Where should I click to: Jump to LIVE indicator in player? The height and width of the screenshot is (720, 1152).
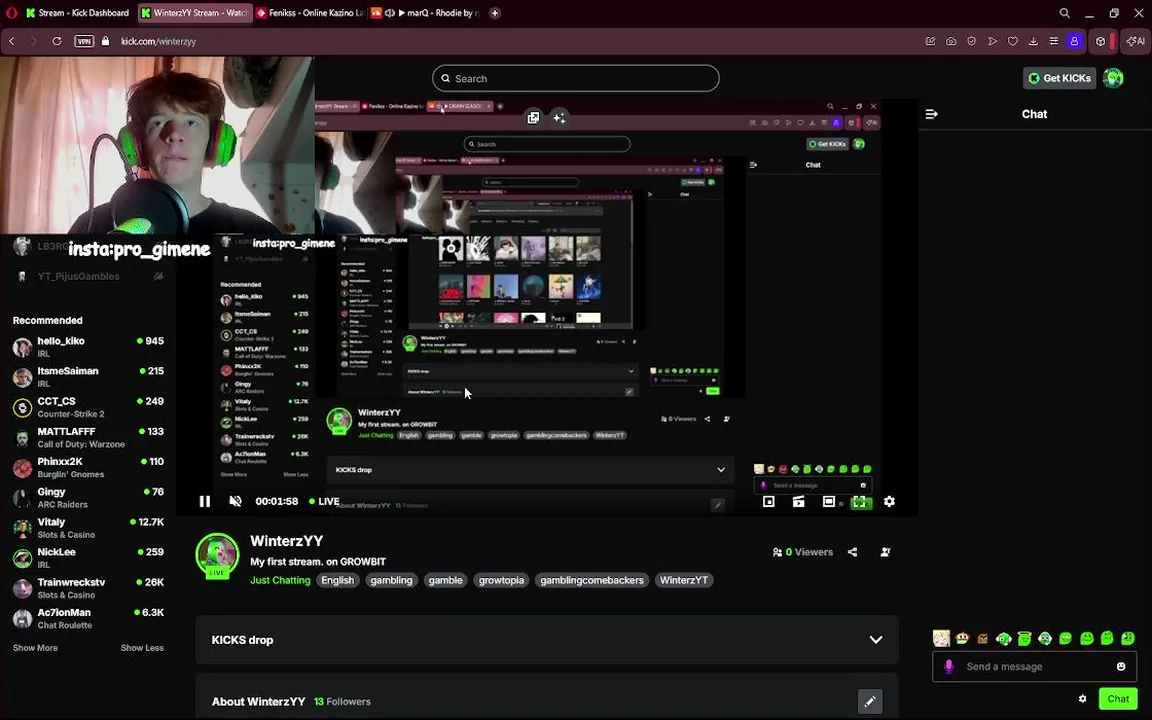tap(324, 501)
